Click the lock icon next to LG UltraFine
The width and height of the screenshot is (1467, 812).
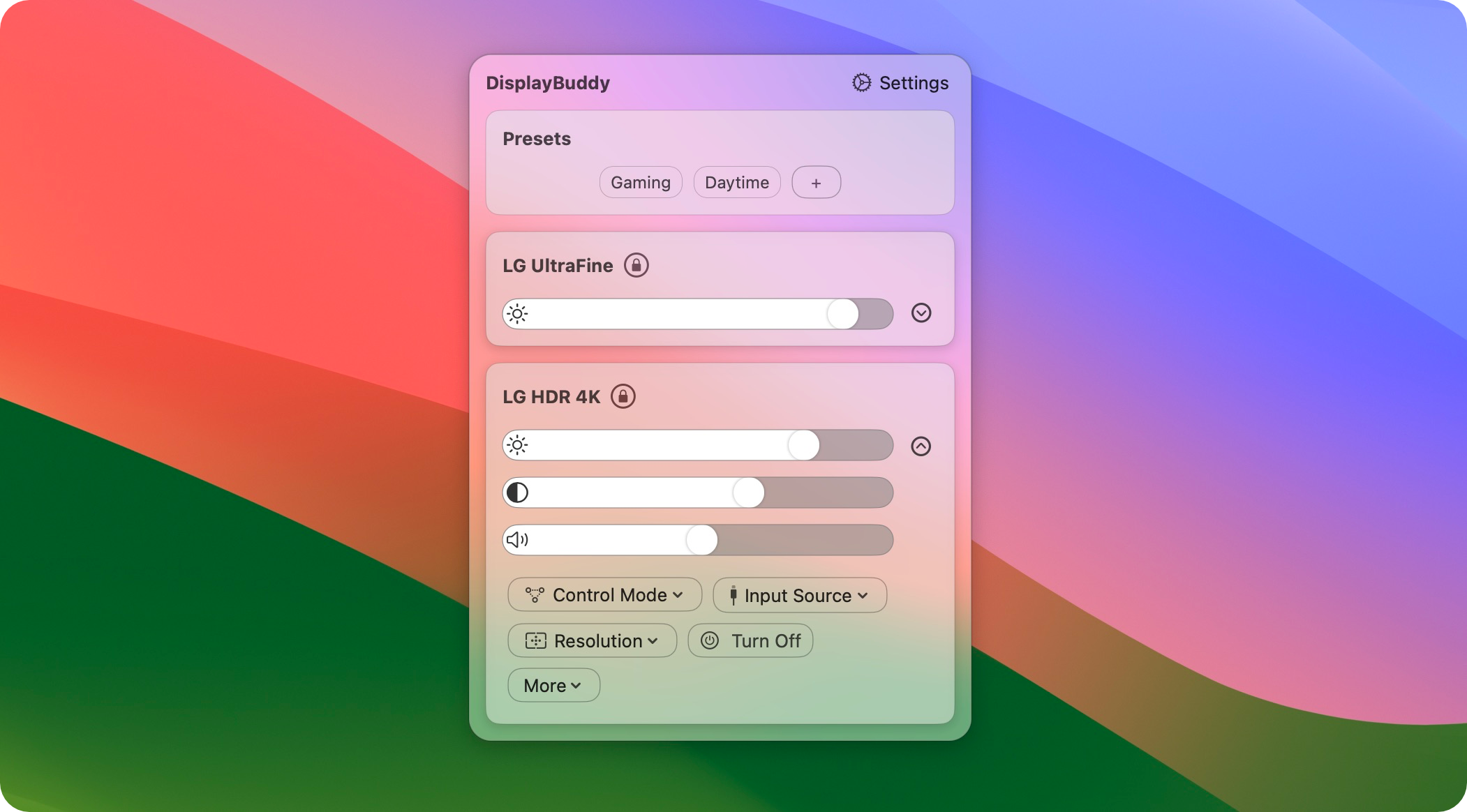coord(638,265)
